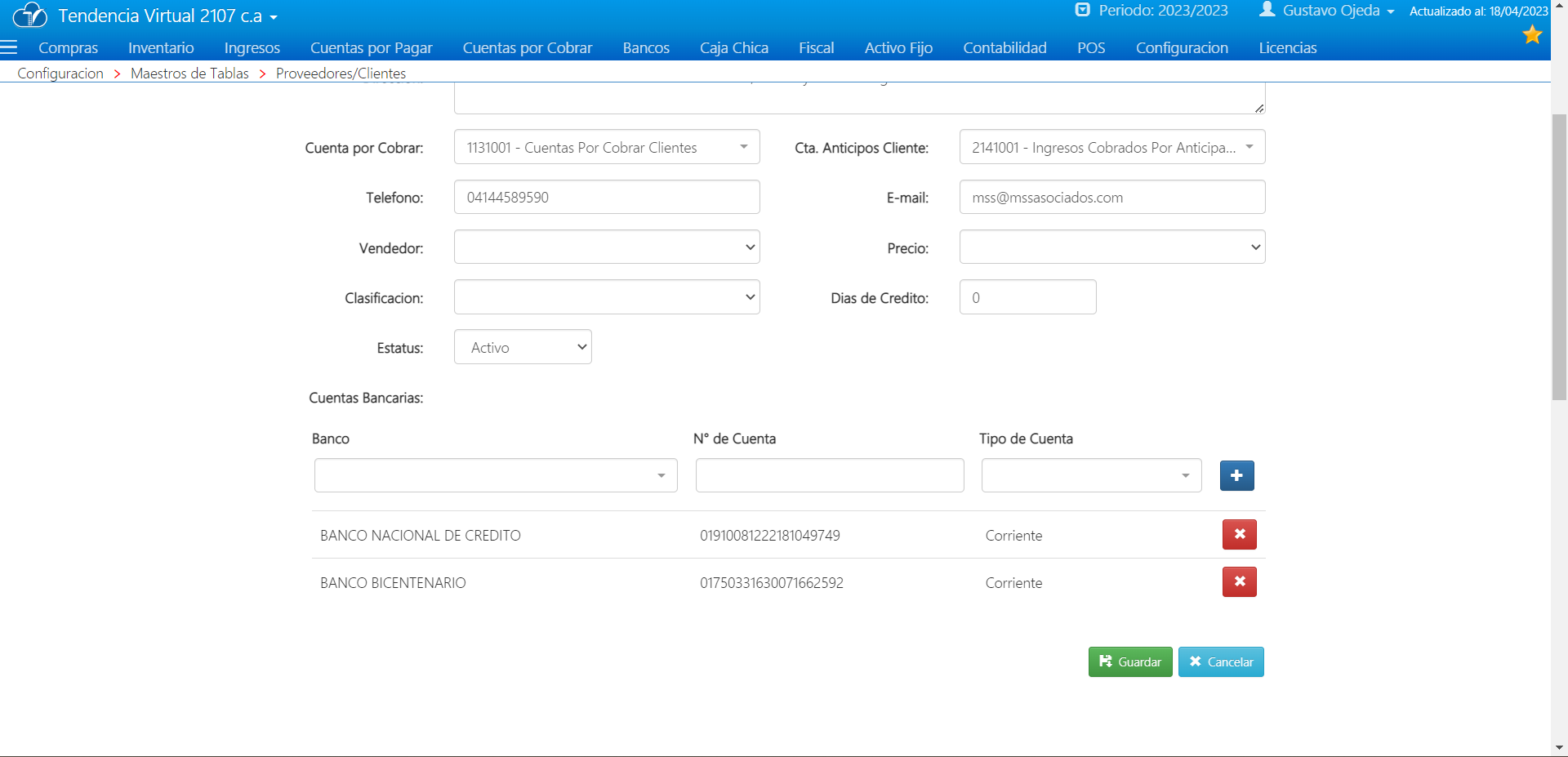
Task: Open the Activo Fijo menu
Action: 898,48
